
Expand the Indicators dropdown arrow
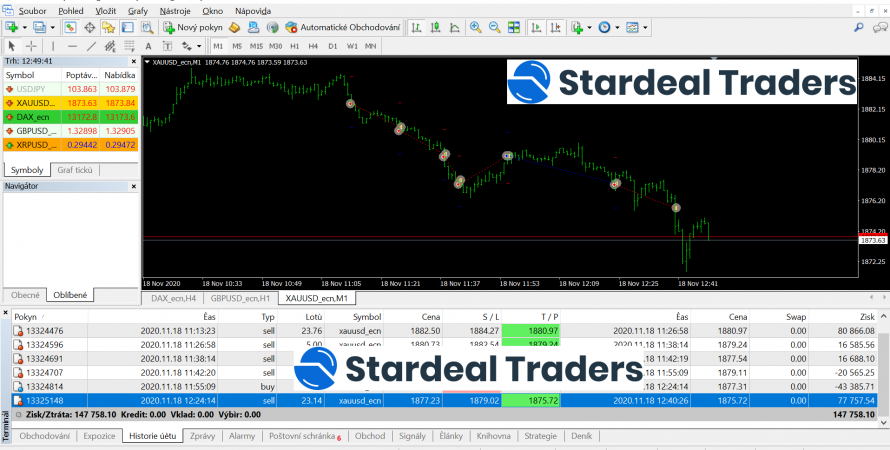(x=590, y=27)
